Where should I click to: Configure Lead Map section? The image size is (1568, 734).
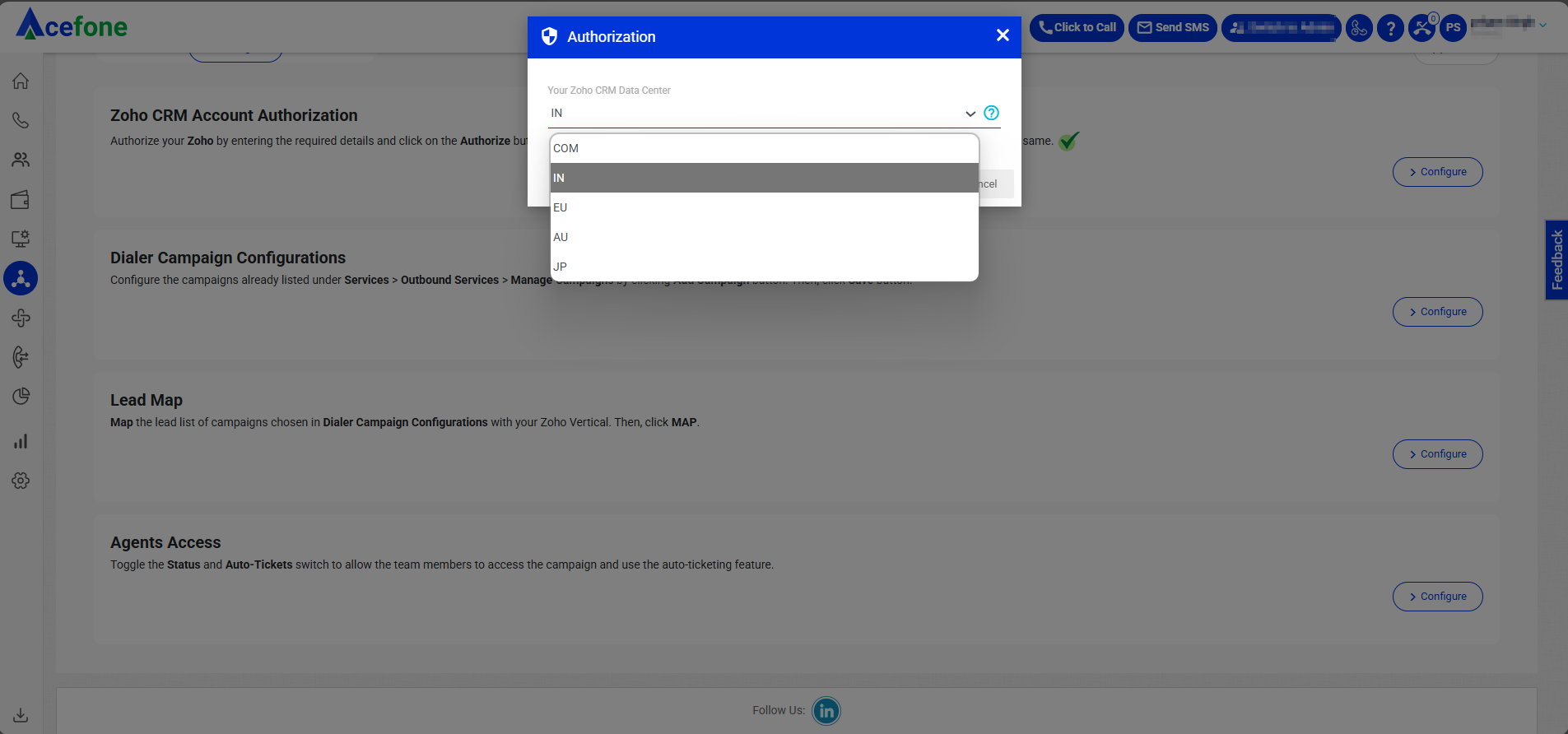tap(1437, 454)
